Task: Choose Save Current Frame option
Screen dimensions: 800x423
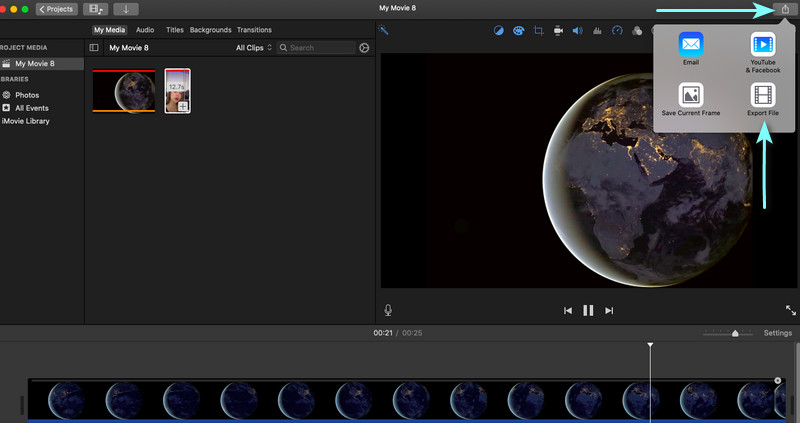Action: 691,99
